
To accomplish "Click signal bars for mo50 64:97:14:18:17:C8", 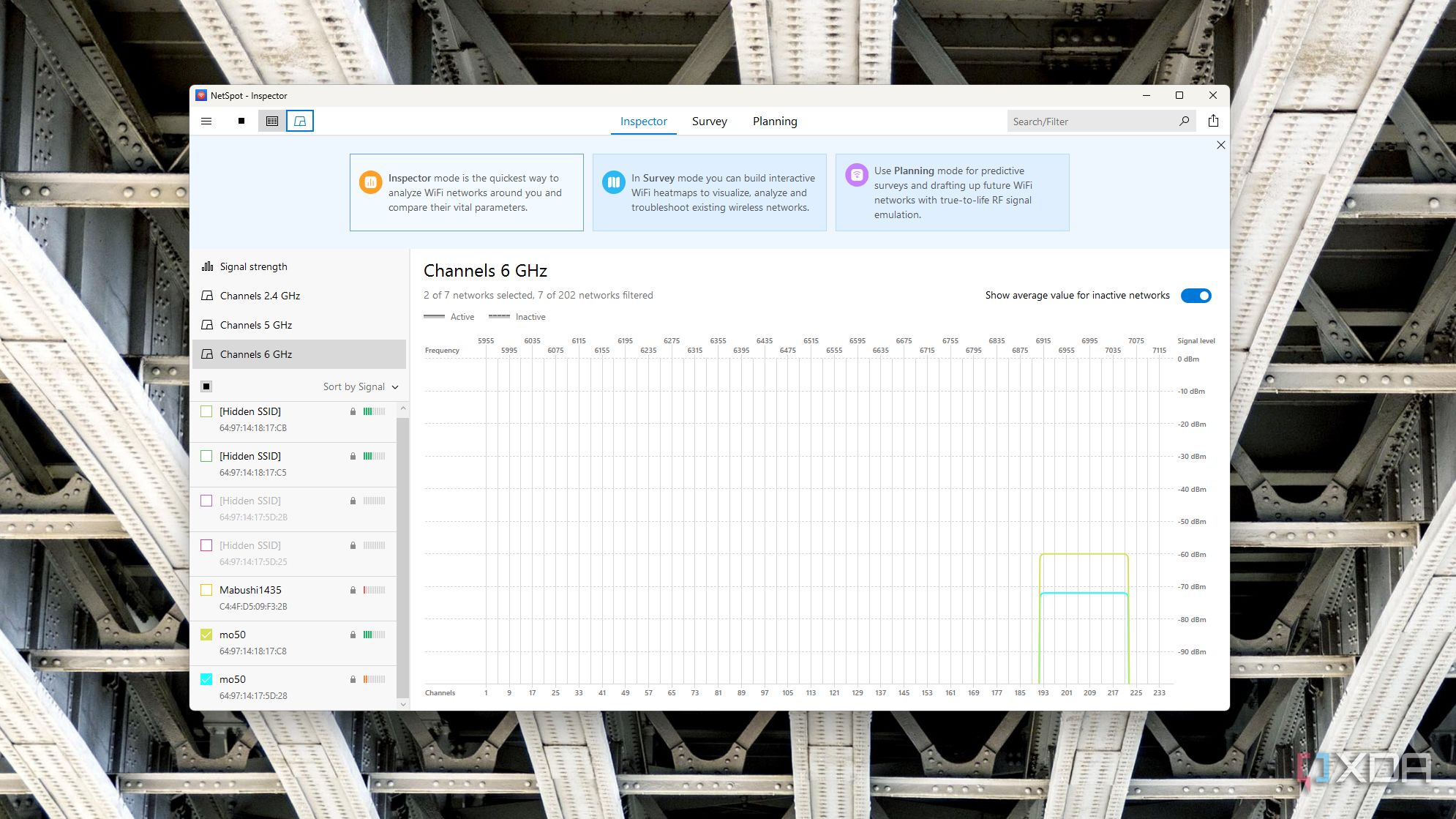I will [x=374, y=635].
